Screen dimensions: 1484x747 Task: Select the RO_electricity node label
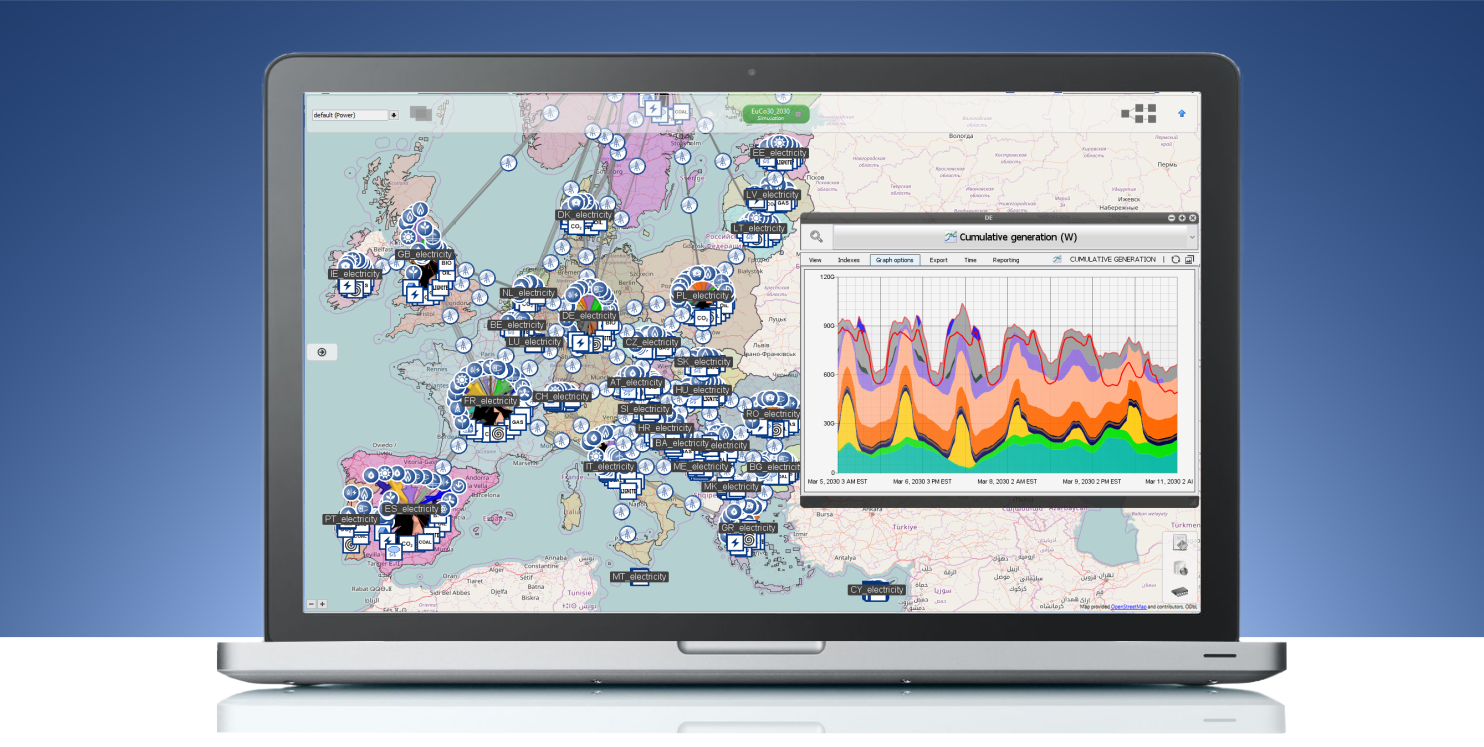[x=773, y=414]
